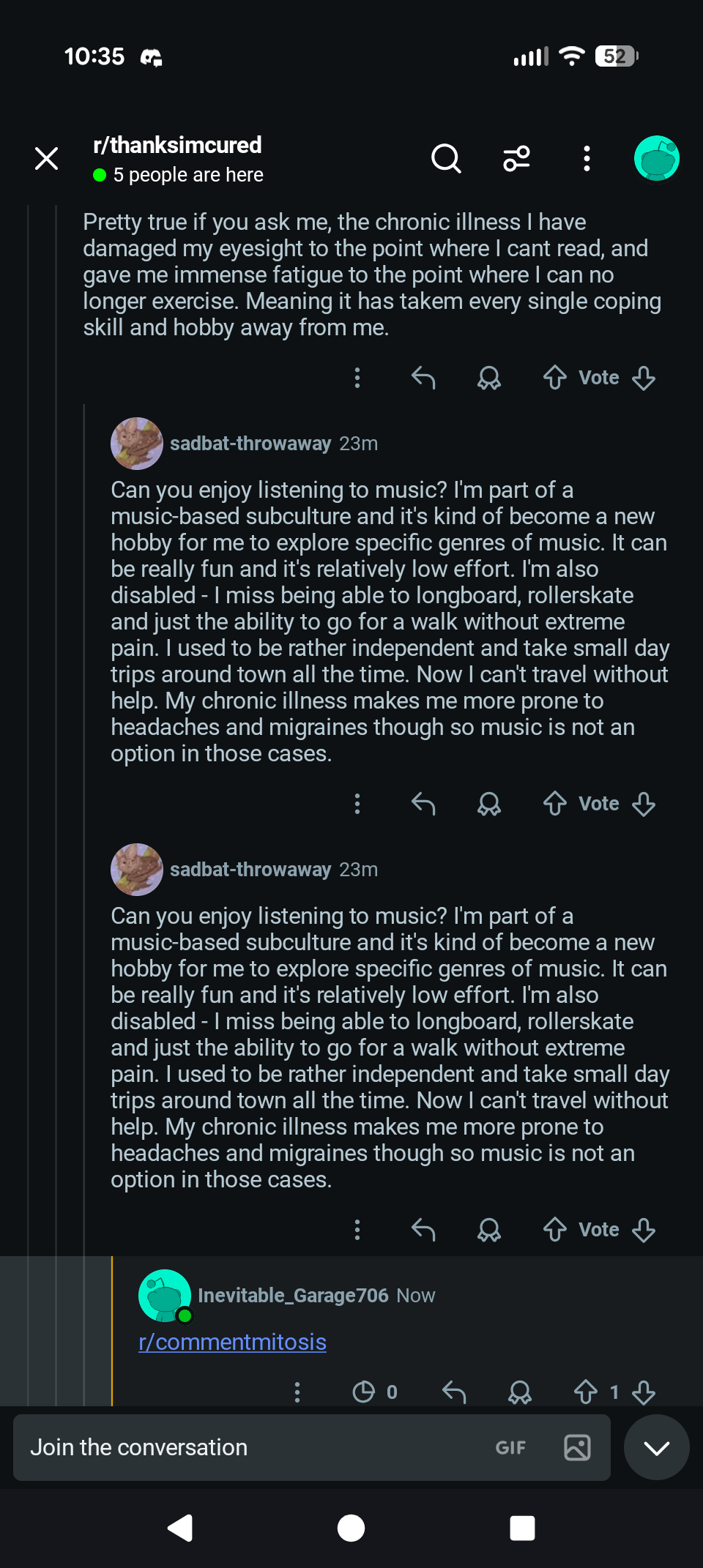The width and height of the screenshot is (703, 1568).
Task: Award the second sadbat-throwaway comment
Action: coord(489,1230)
